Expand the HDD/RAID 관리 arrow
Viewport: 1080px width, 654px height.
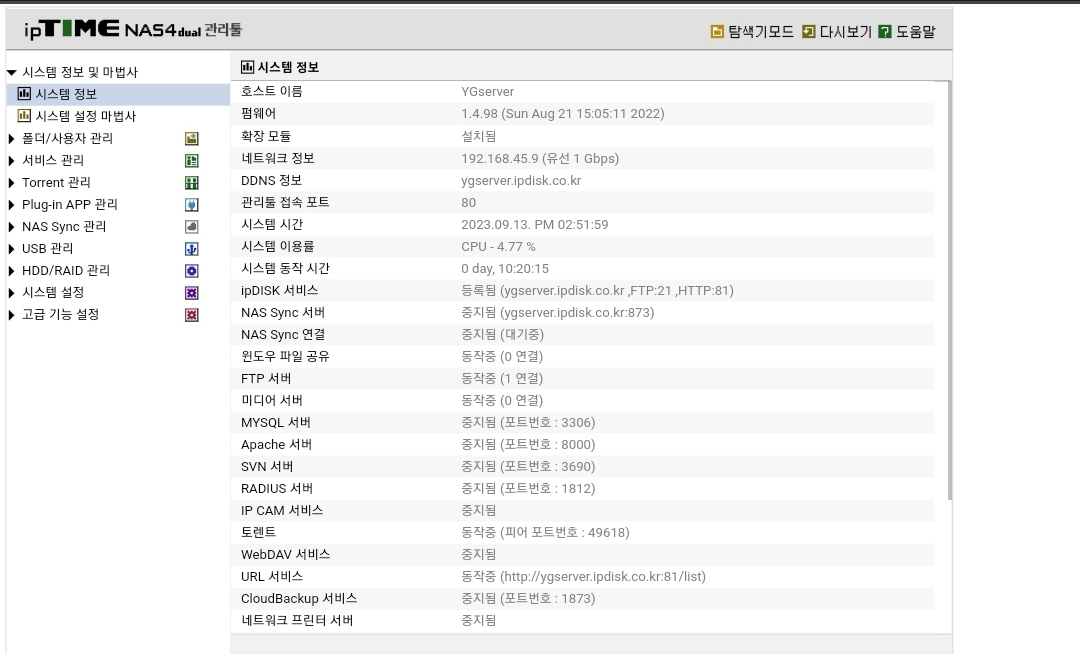[11, 271]
